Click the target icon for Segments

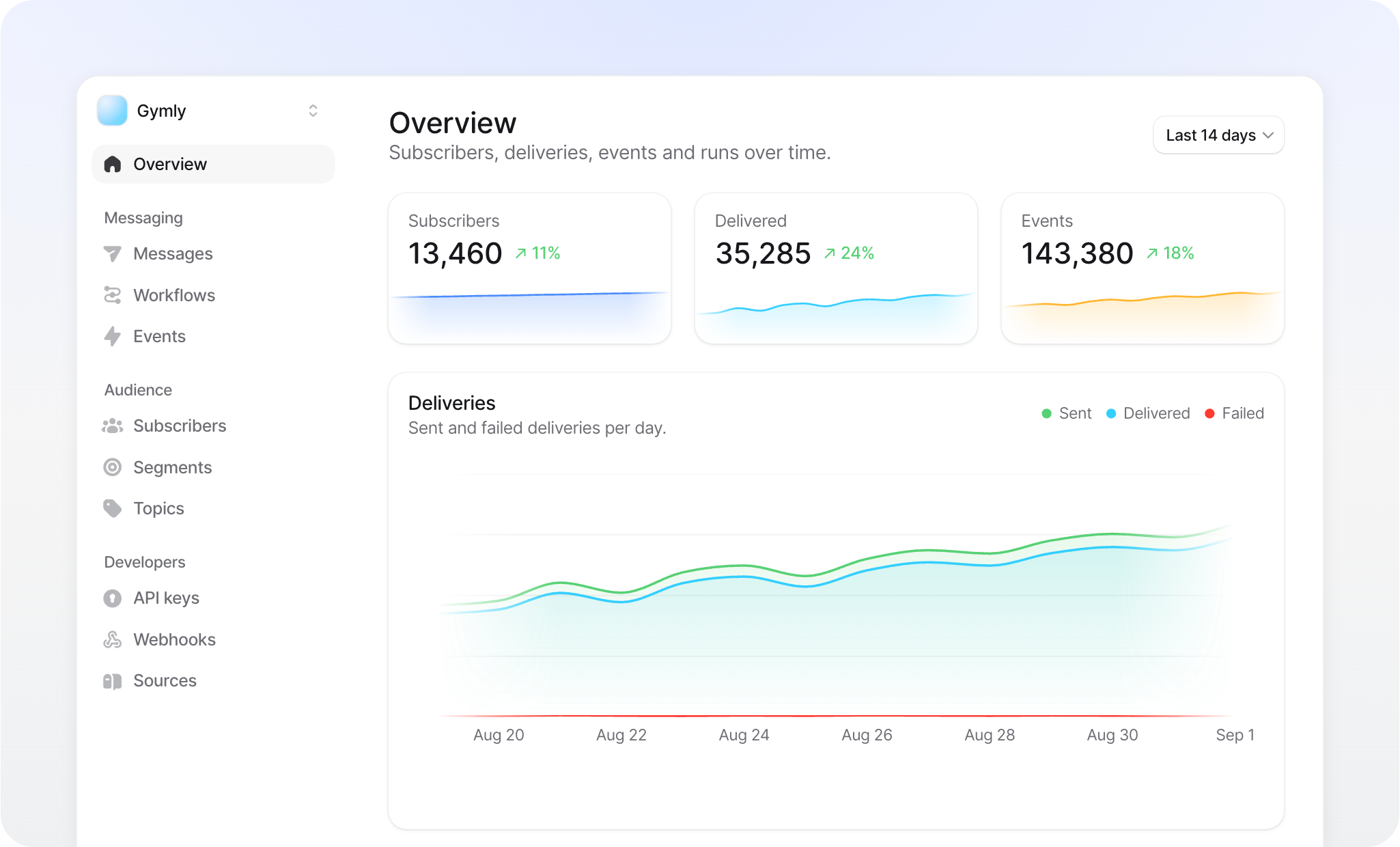click(x=113, y=467)
